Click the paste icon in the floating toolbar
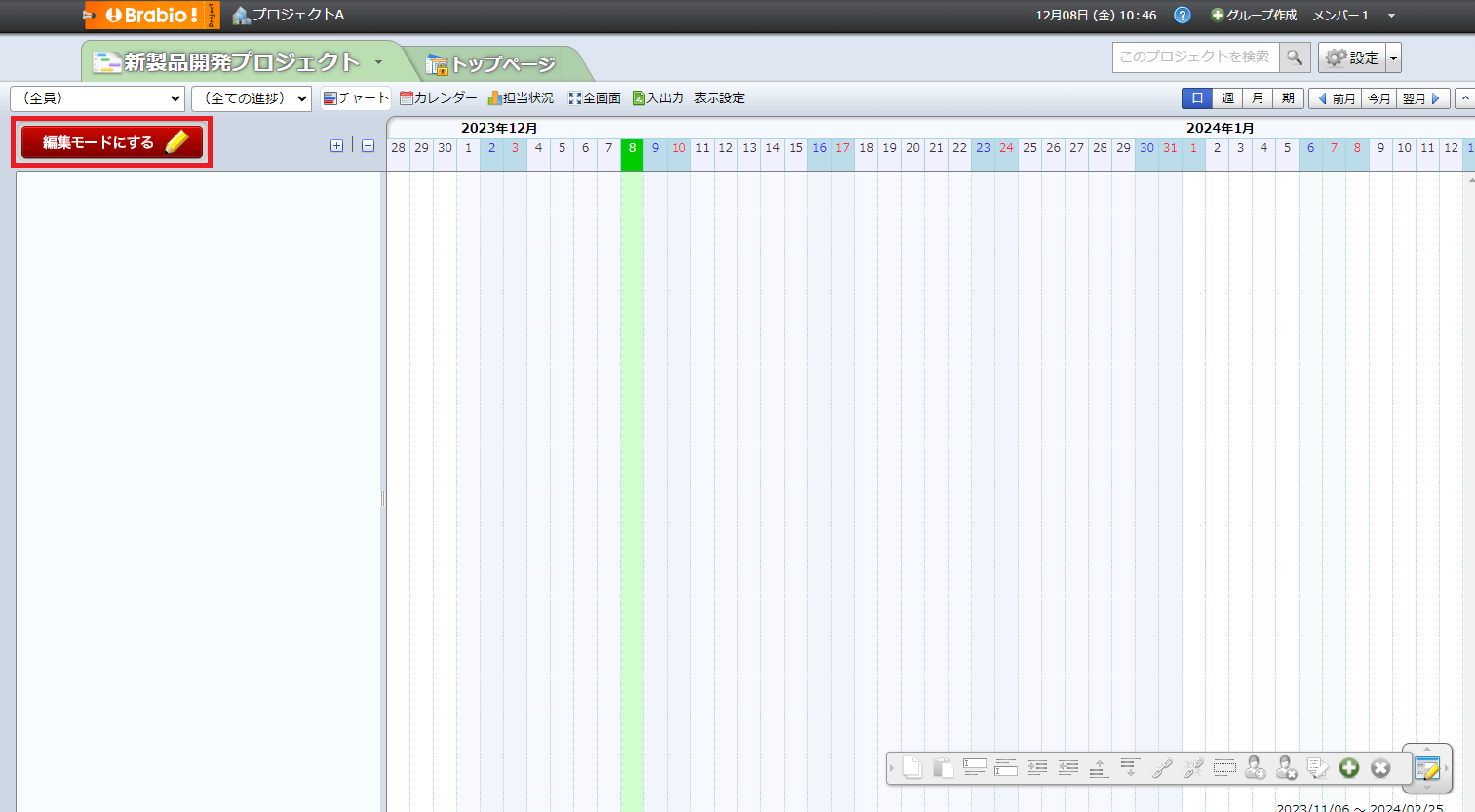1475x812 pixels. [943, 768]
